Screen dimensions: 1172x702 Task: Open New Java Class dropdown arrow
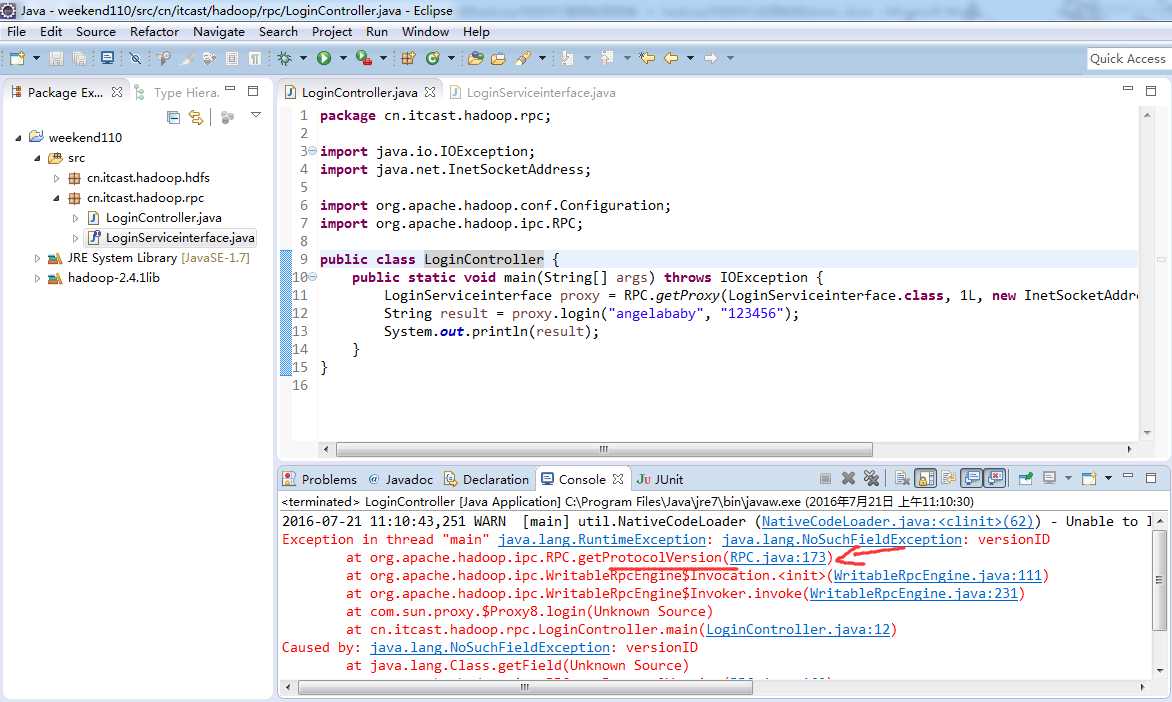pos(451,58)
